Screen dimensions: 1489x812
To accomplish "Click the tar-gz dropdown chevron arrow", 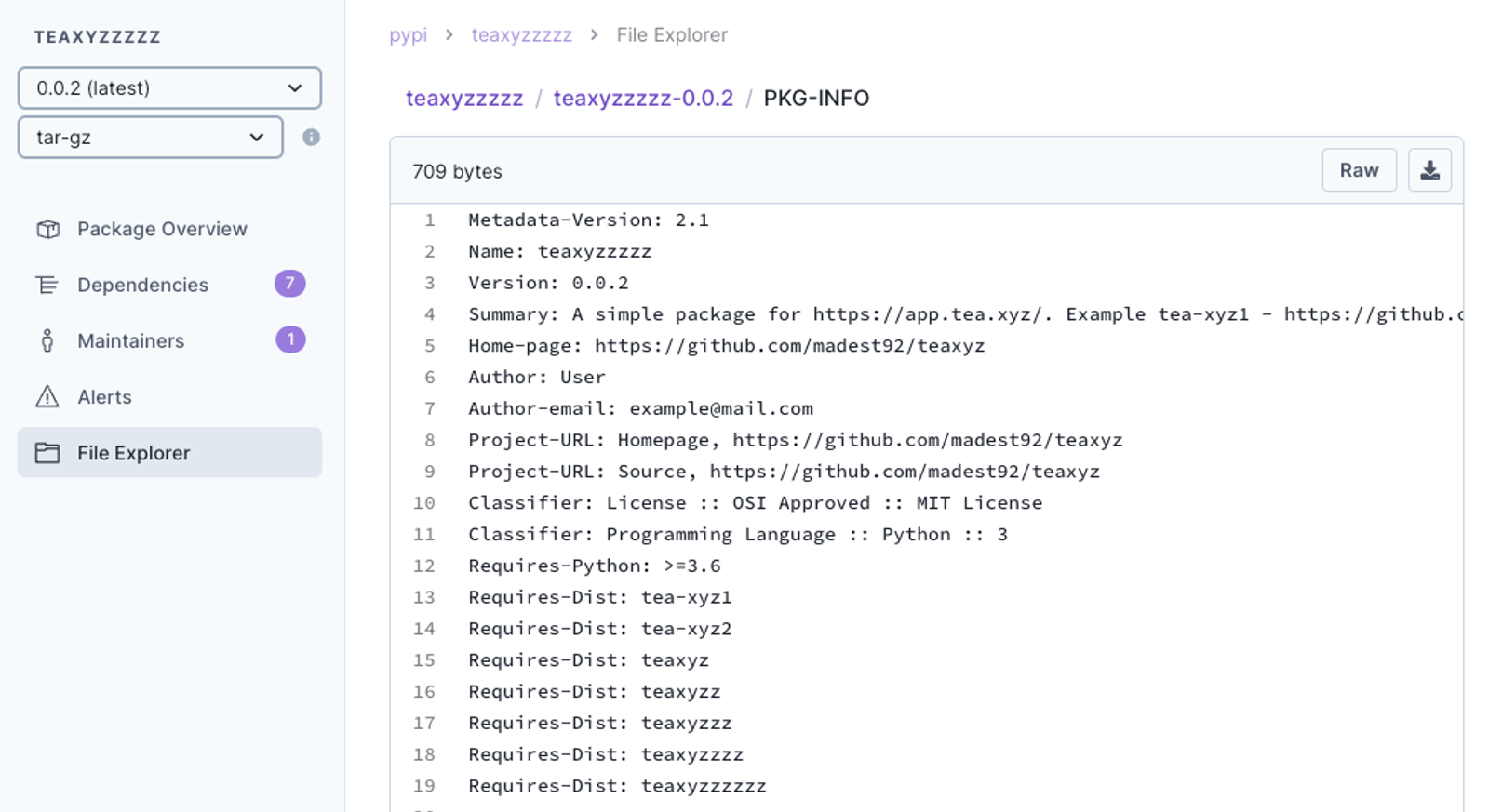I will click(x=257, y=138).
